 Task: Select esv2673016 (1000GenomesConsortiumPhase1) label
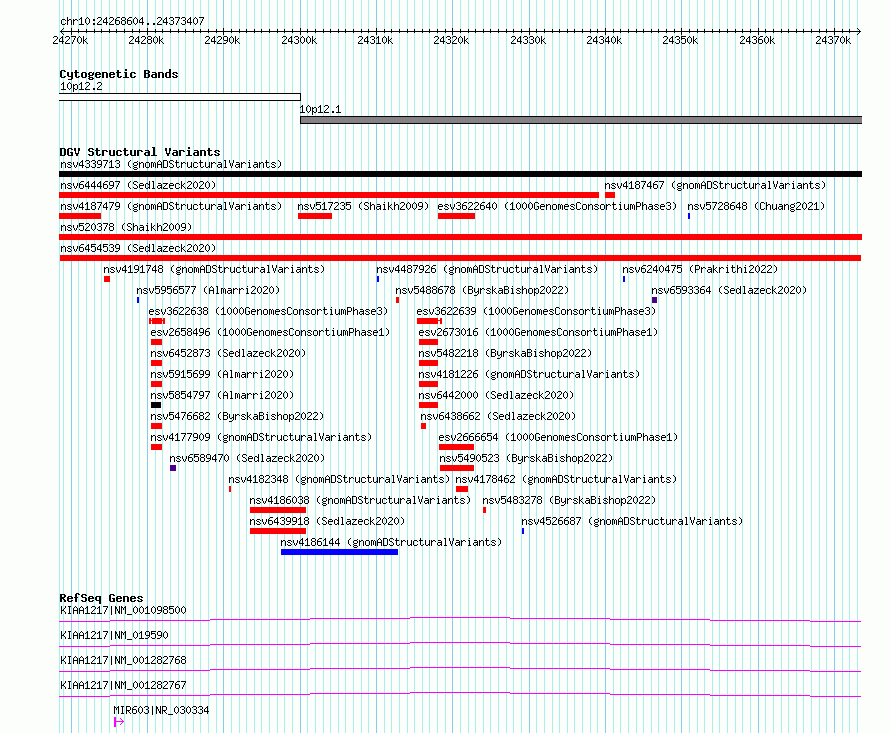pyautogui.click(x=538, y=332)
